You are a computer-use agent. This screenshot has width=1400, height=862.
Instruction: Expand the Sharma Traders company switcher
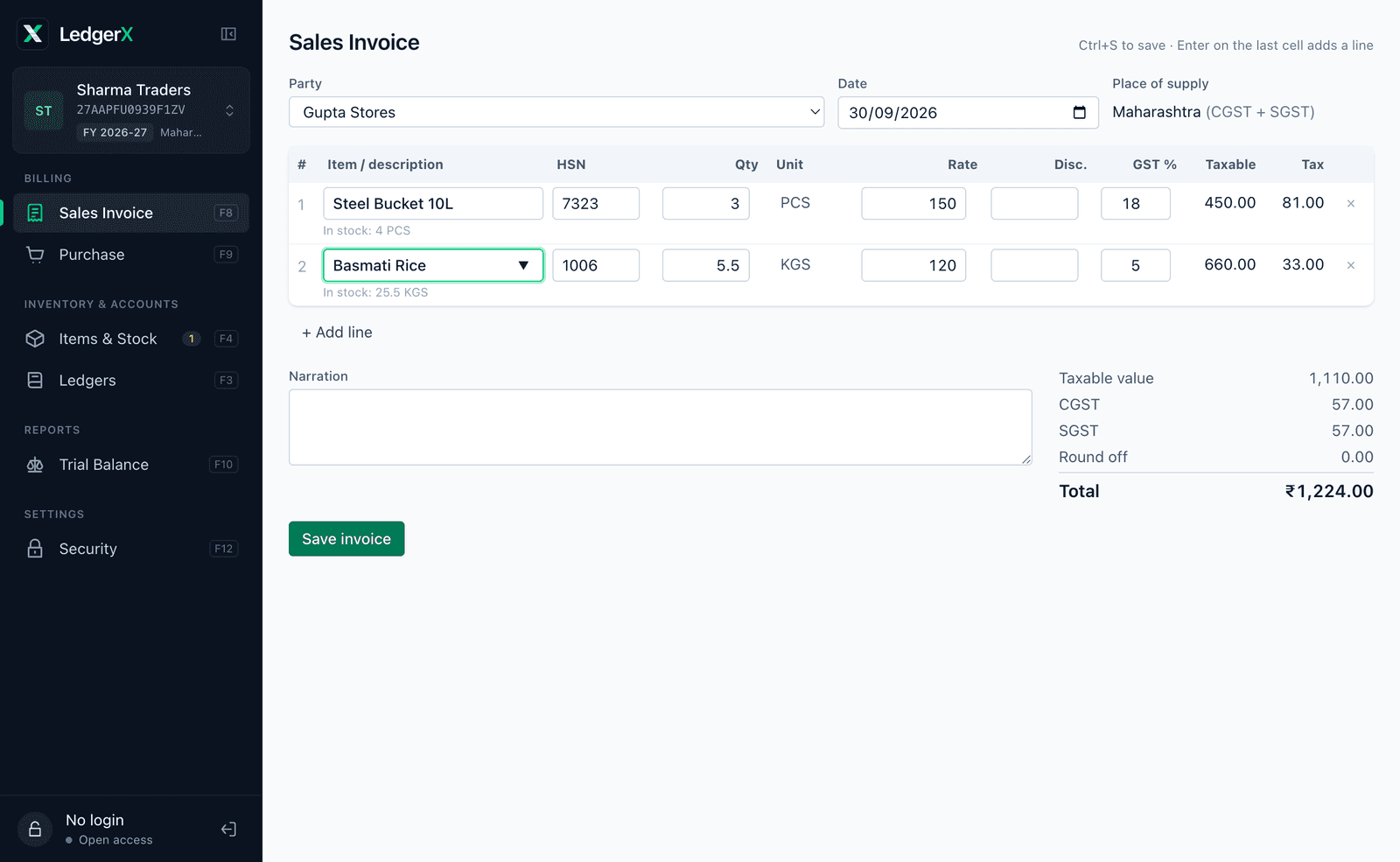click(x=131, y=110)
